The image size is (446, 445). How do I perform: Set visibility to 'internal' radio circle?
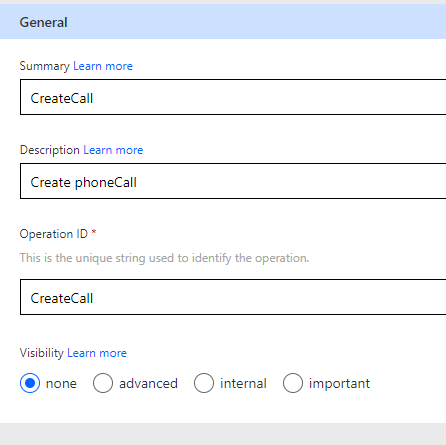tap(204, 383)
